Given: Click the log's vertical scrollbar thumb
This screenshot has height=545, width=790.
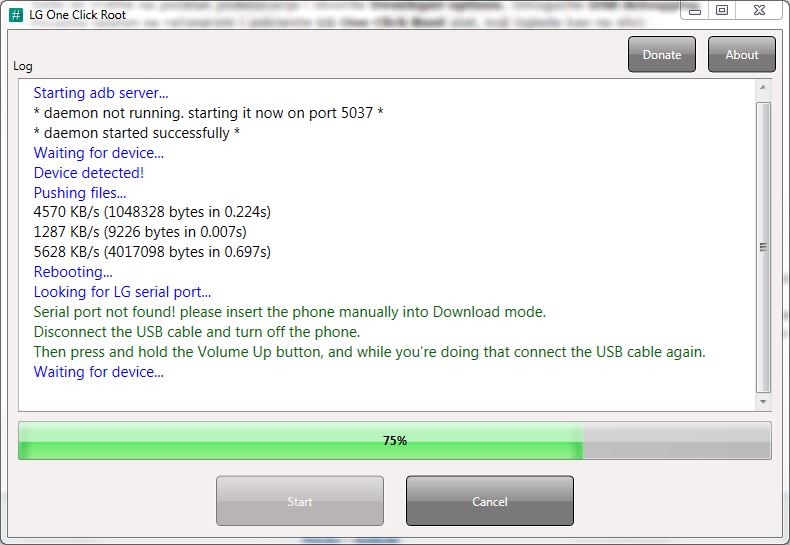Looking at the screenshot, I should pos(763,247).
